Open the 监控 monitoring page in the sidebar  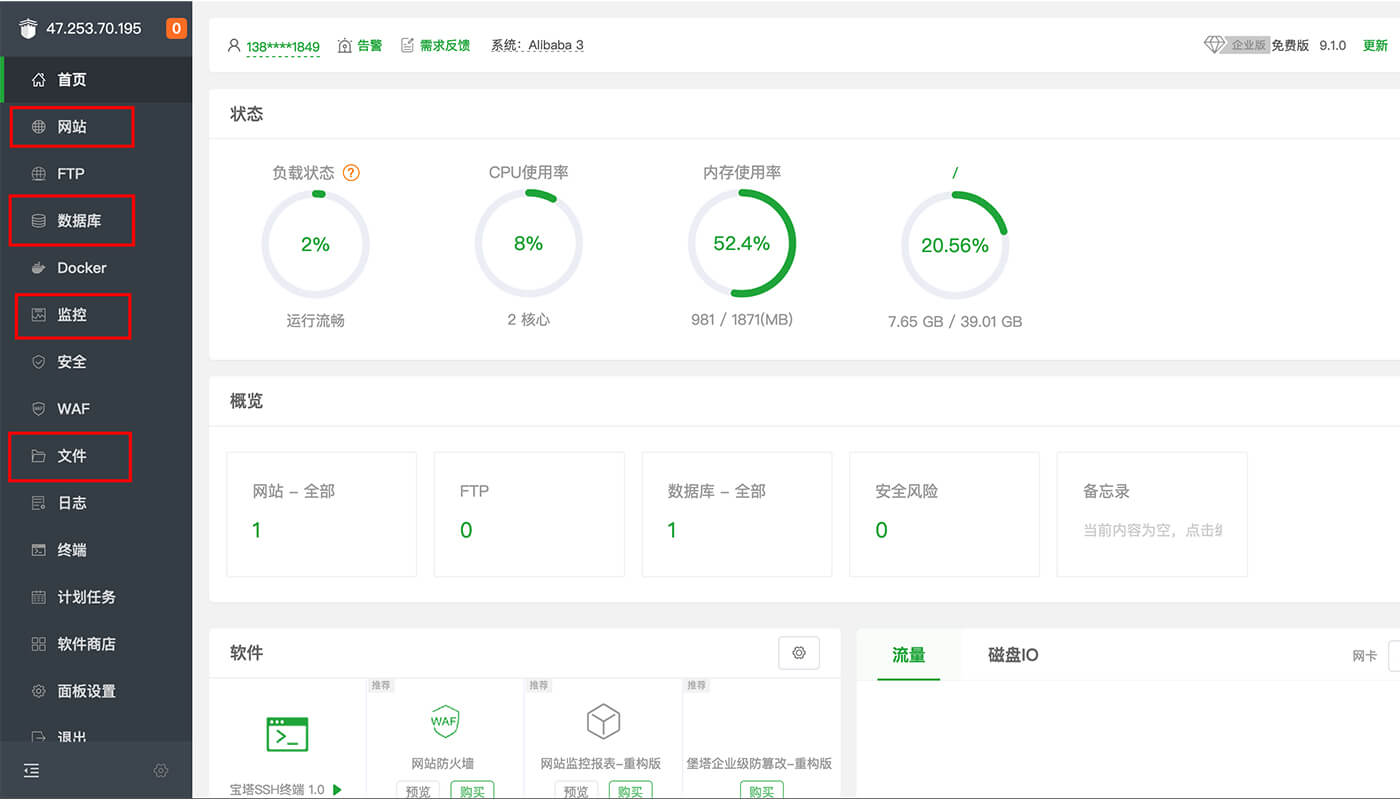click(96, 315)
